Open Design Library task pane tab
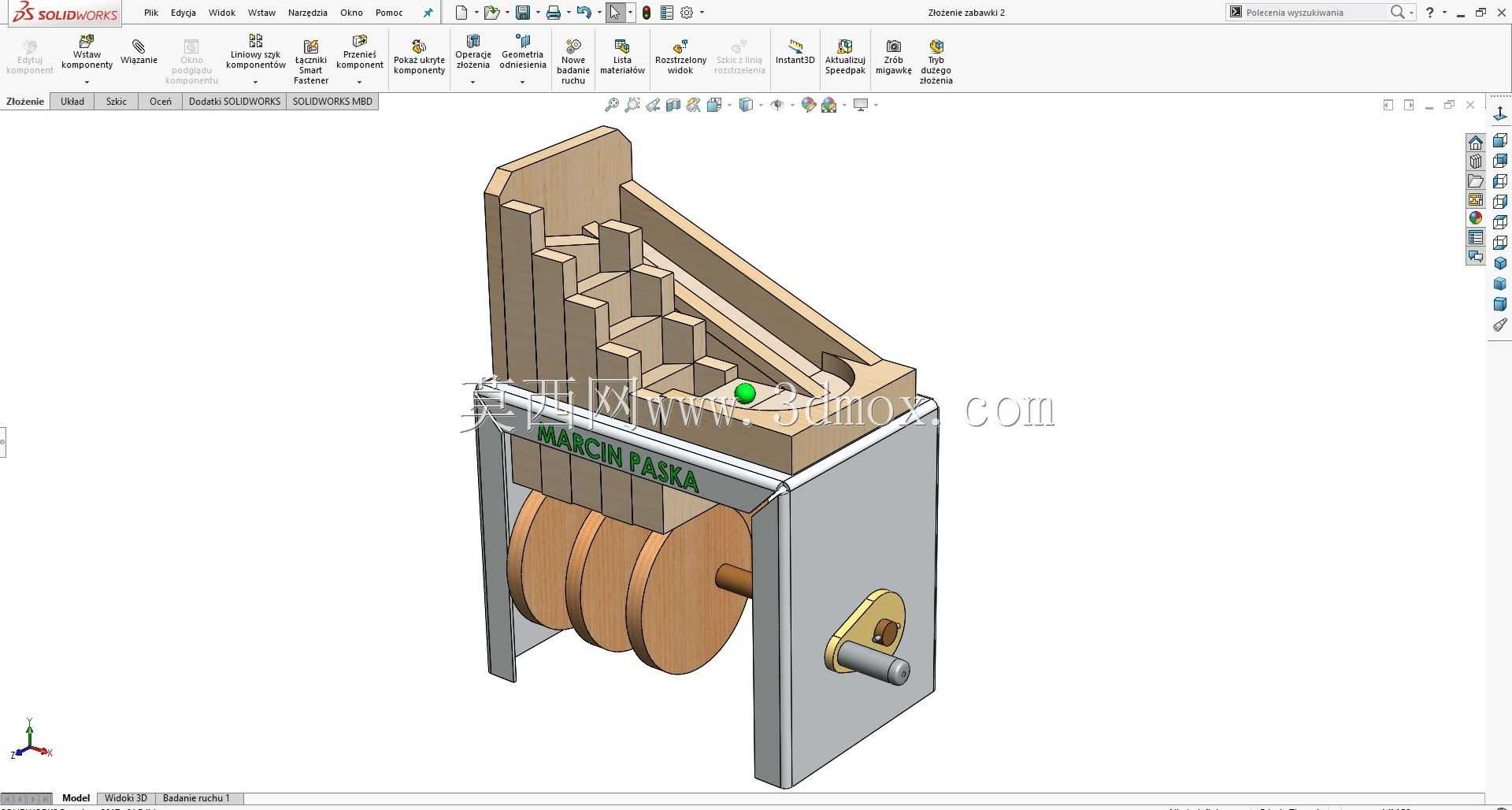 click(1475, 162)
